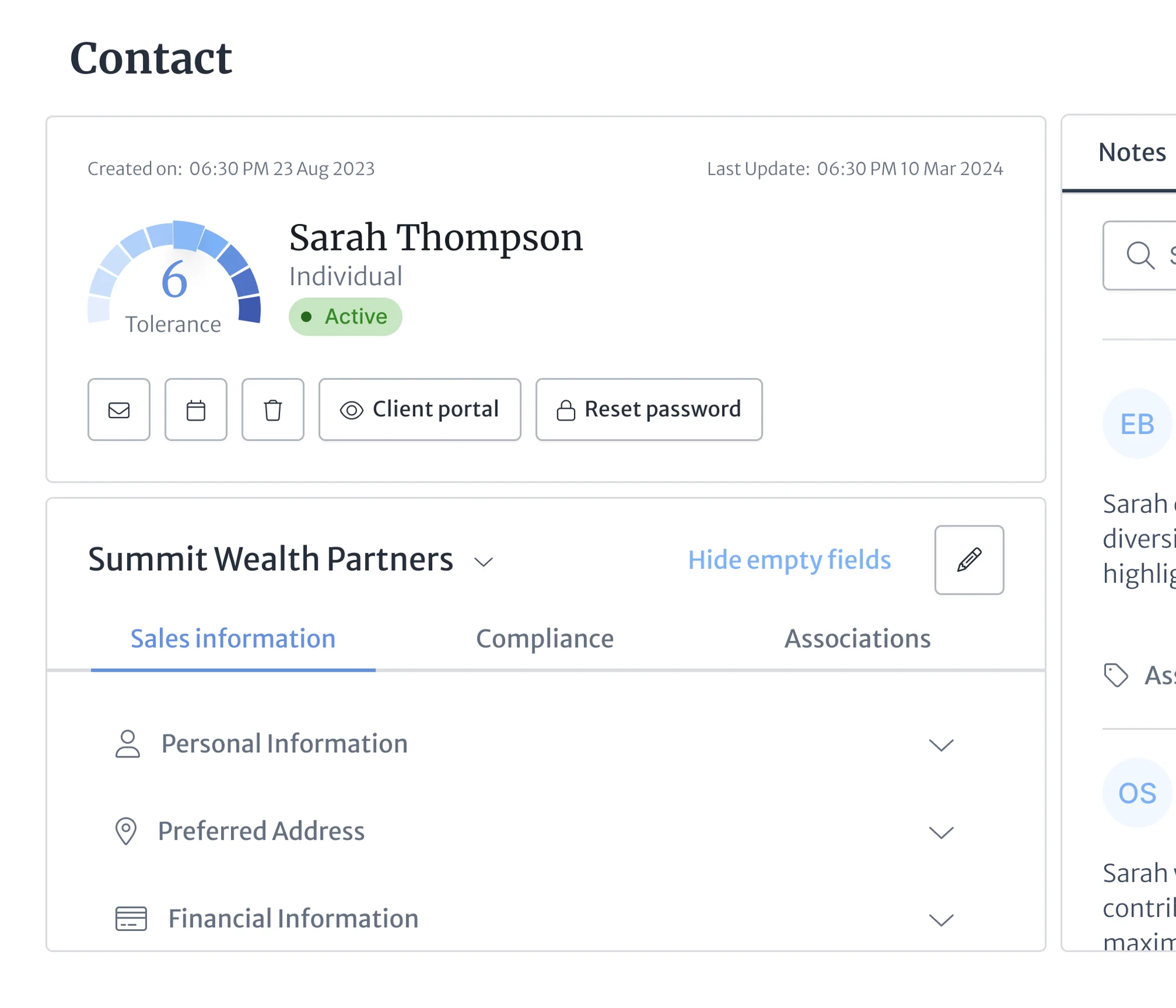This screenshot has height=1008, width=1176.
Task: Click the person icon beside Personal Information
Action: tap(127, 743)
